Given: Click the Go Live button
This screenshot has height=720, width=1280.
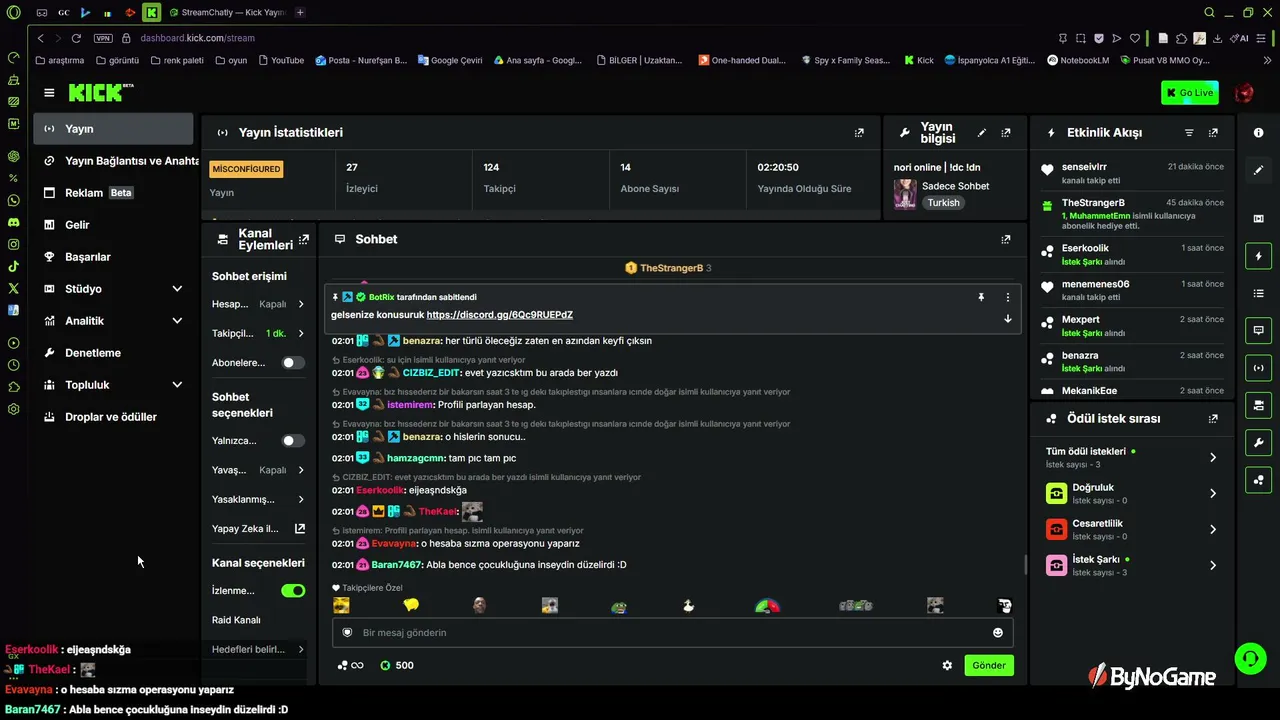Looking at the screenshot, I should click(1190, 93).
